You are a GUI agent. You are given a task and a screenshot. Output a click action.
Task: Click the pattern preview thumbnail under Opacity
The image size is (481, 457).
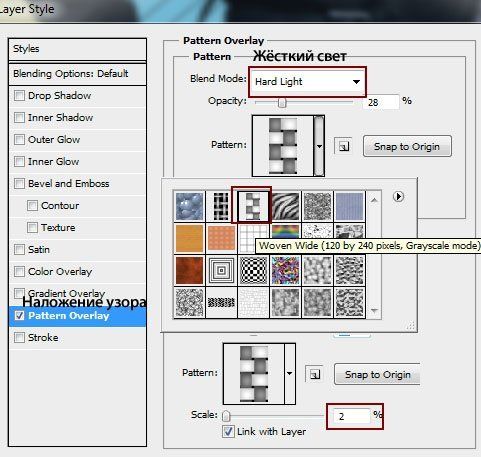(283, 146)
